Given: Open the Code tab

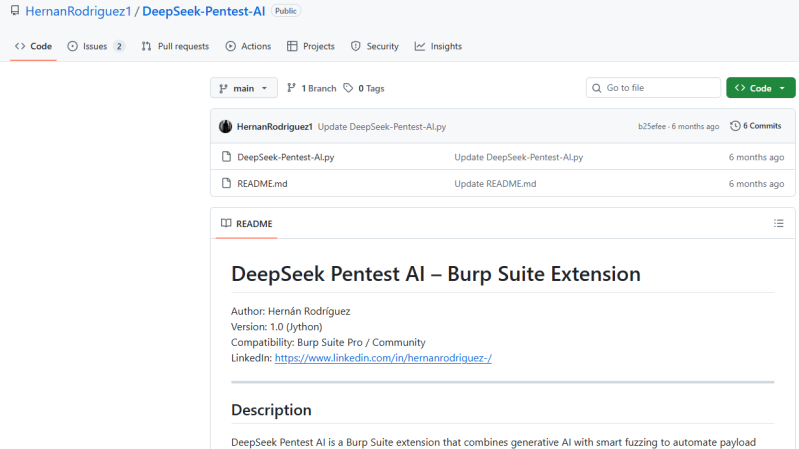Looking at the screenshot, I should [33, 46].
